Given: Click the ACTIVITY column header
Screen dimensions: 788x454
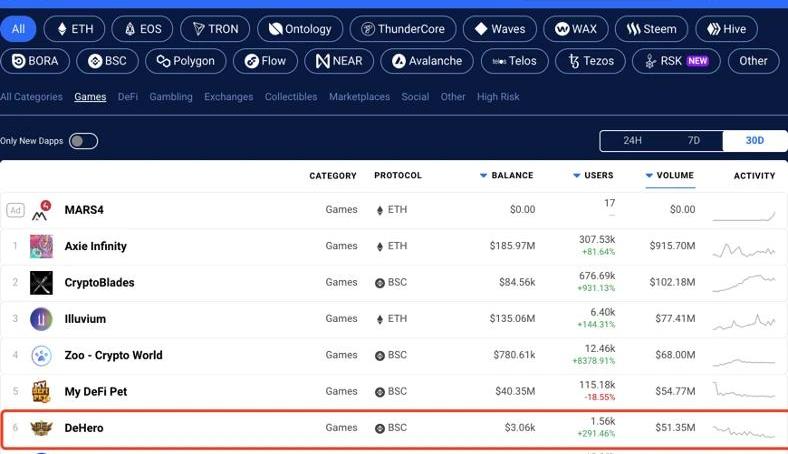Looking at the screenshot, I should click(754, 175).
